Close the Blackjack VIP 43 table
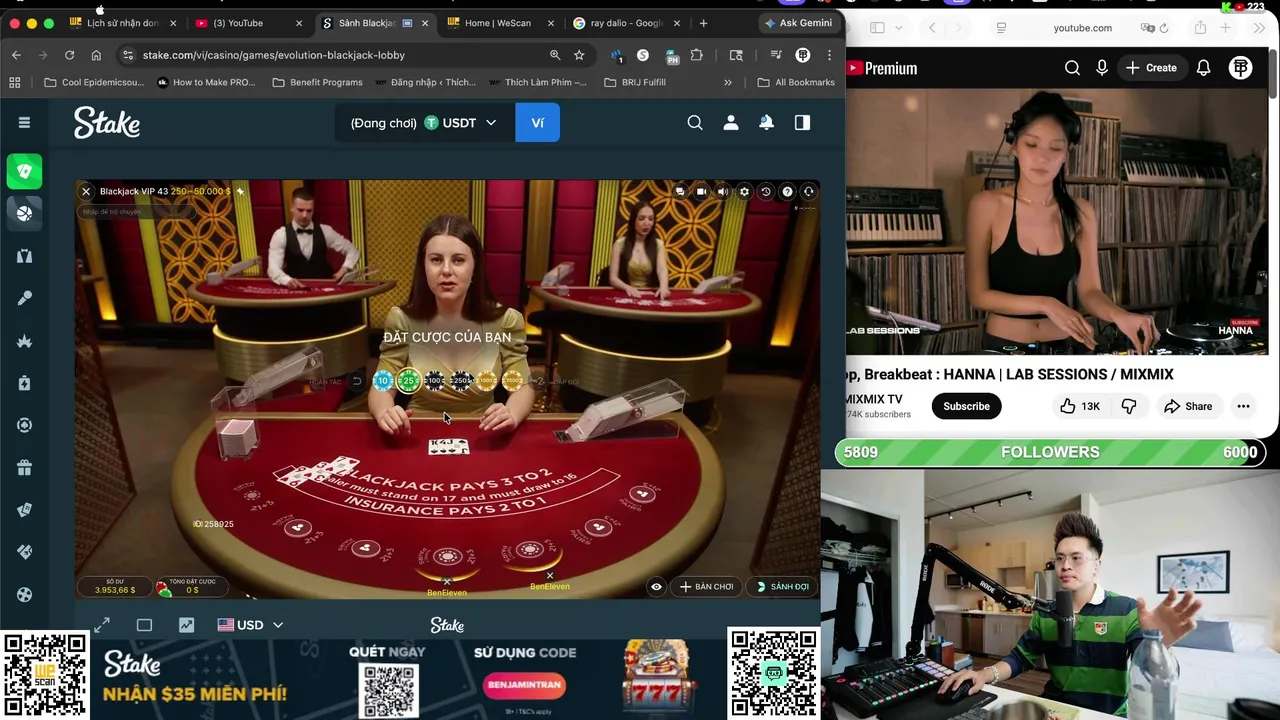This screenshot has width=1280, height=720. tap(86, 191)
